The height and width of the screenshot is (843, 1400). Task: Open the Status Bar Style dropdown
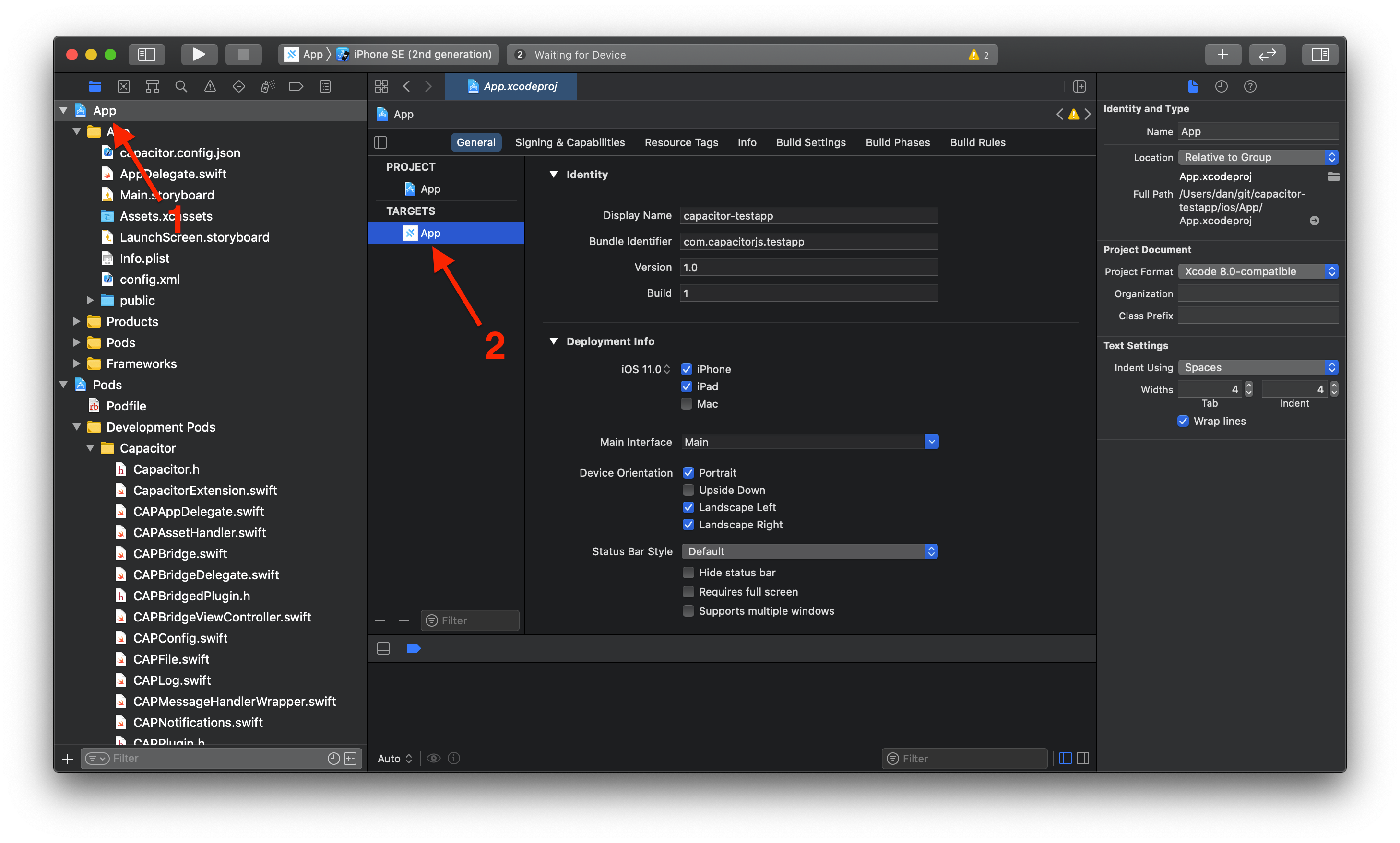(931, 551)
